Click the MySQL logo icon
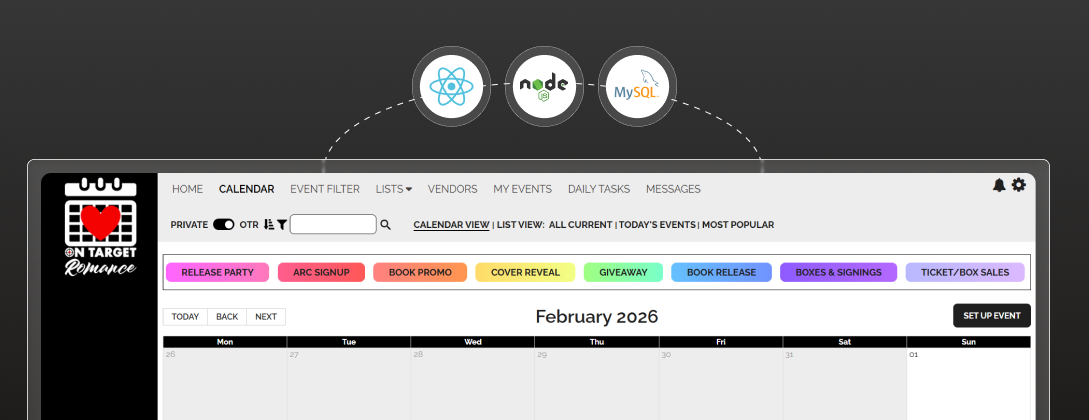The image size is (1089, 420). [637, 87]
